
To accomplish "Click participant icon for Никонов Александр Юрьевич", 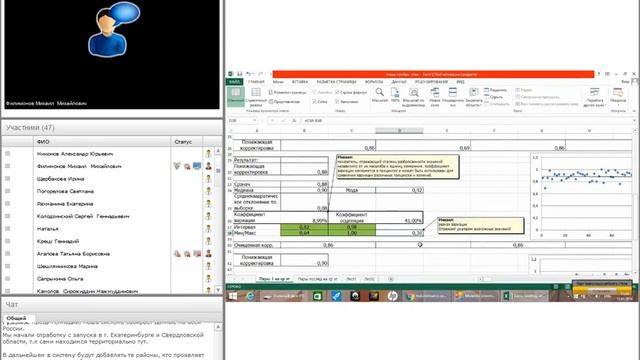I will coord(209,153).
